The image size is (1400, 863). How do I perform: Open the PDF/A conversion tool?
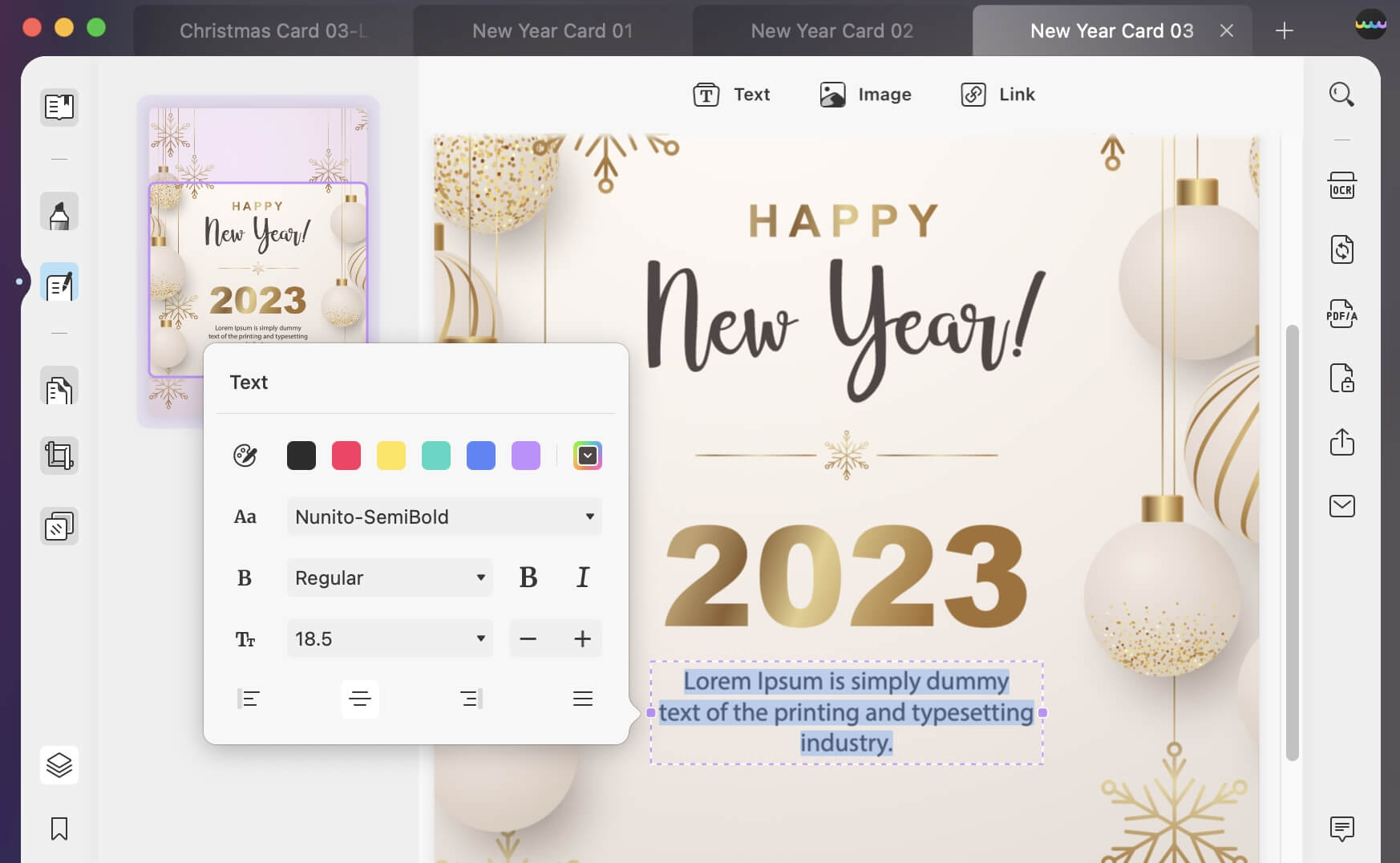(x=1341, y=314)
